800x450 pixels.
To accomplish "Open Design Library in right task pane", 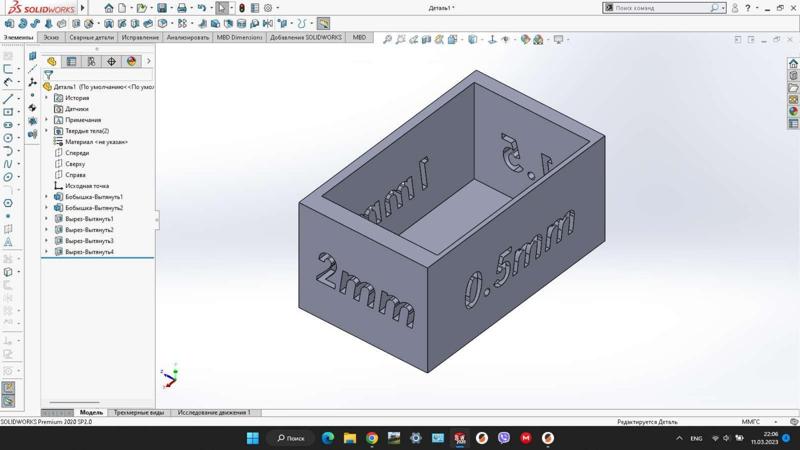I will point(793,76).
